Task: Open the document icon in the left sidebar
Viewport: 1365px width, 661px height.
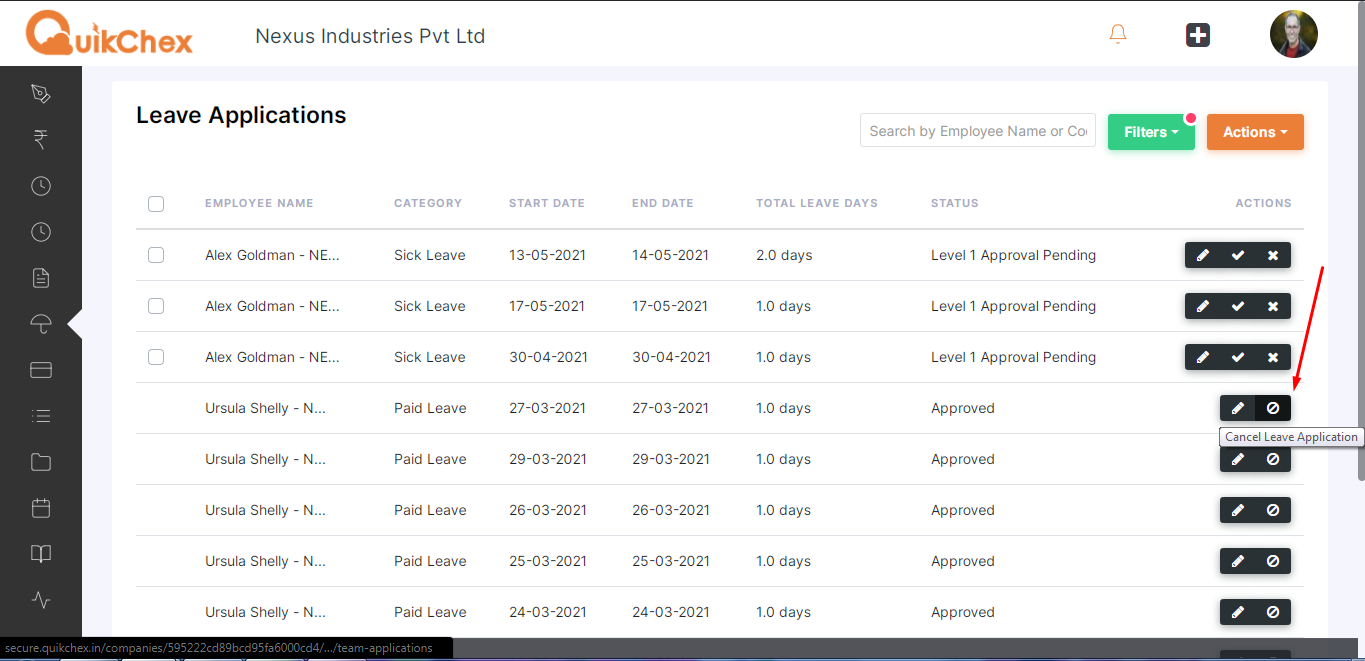Action: coord(40,277)
